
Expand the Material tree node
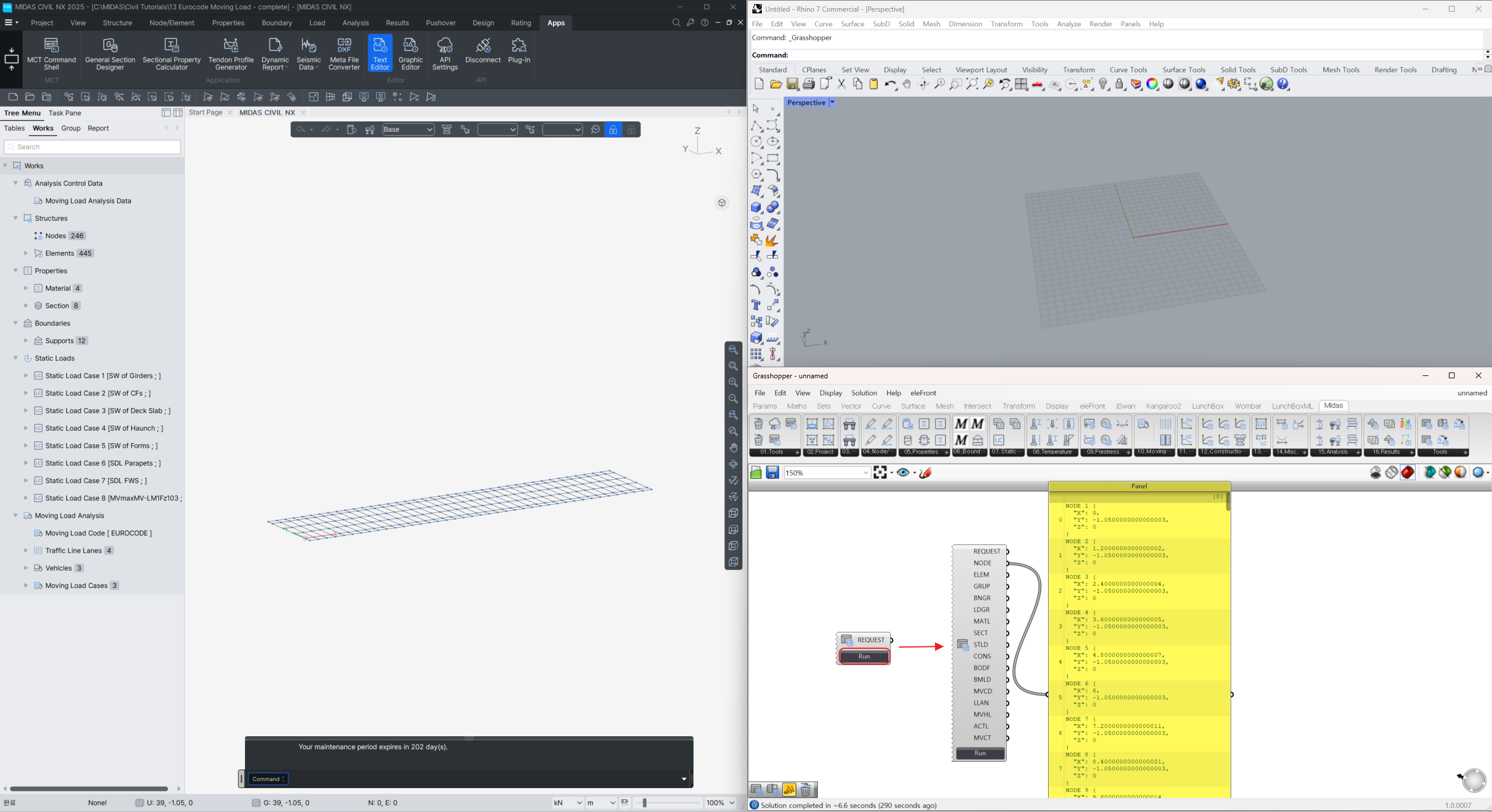tap(26, 288)
